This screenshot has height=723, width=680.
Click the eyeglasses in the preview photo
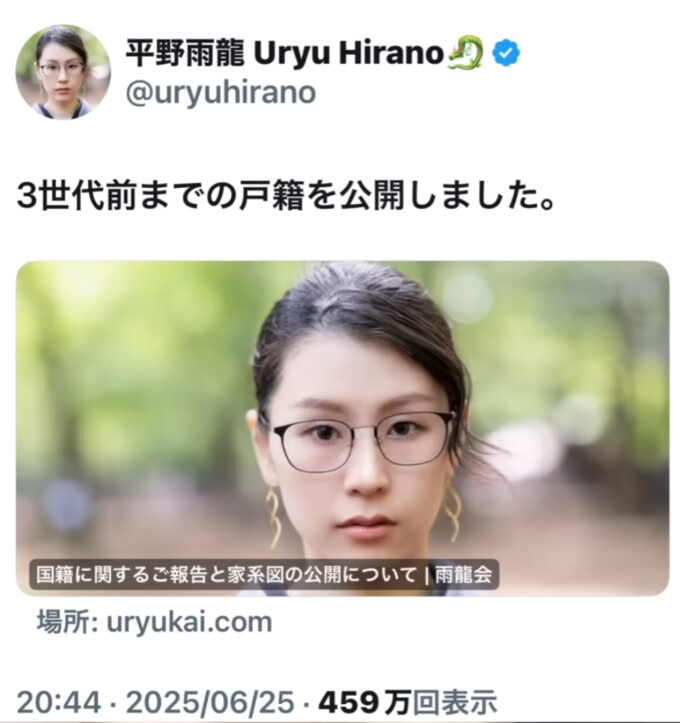point(362,439)
